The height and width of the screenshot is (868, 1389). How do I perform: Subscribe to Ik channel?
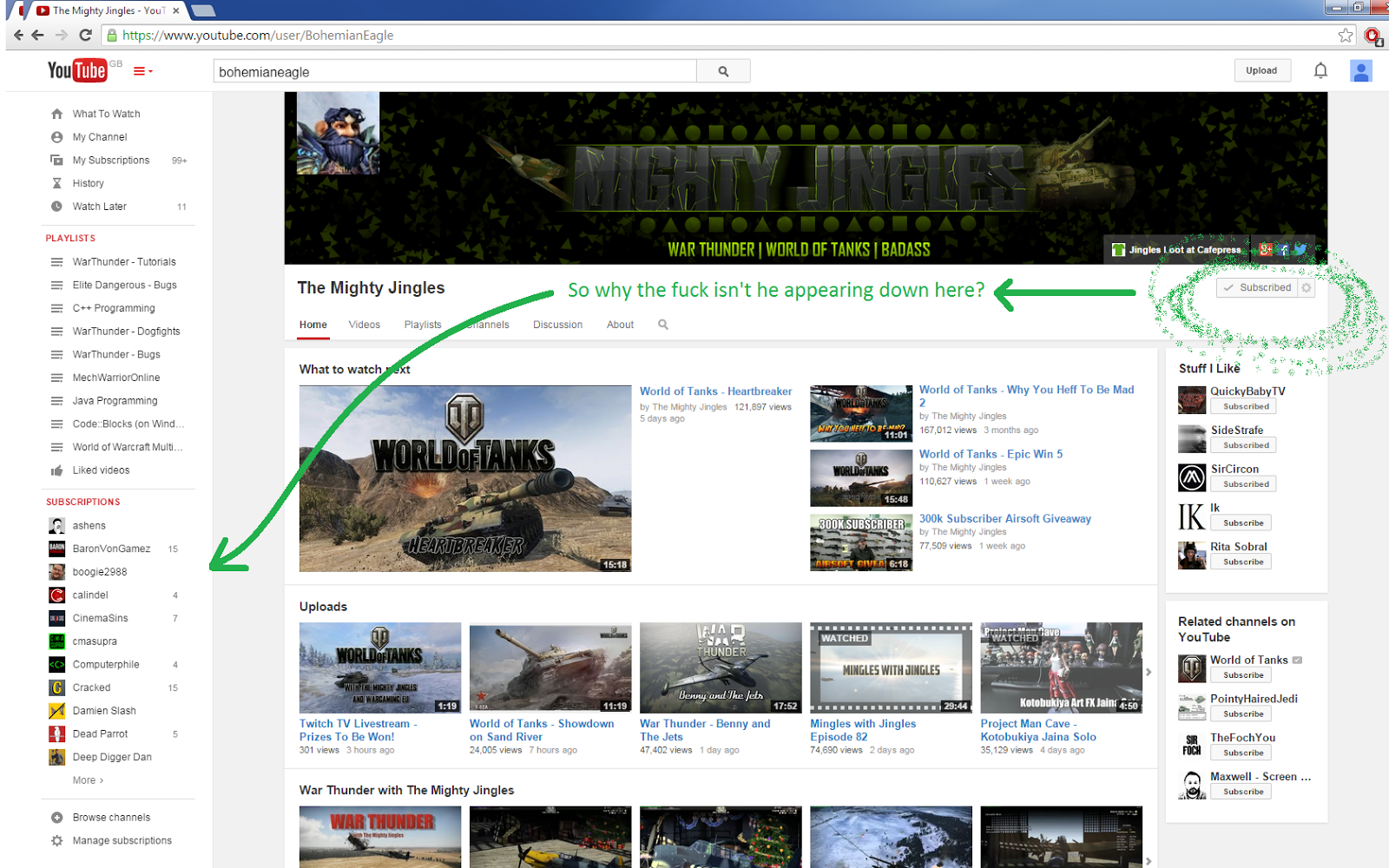click(1243, 523)
